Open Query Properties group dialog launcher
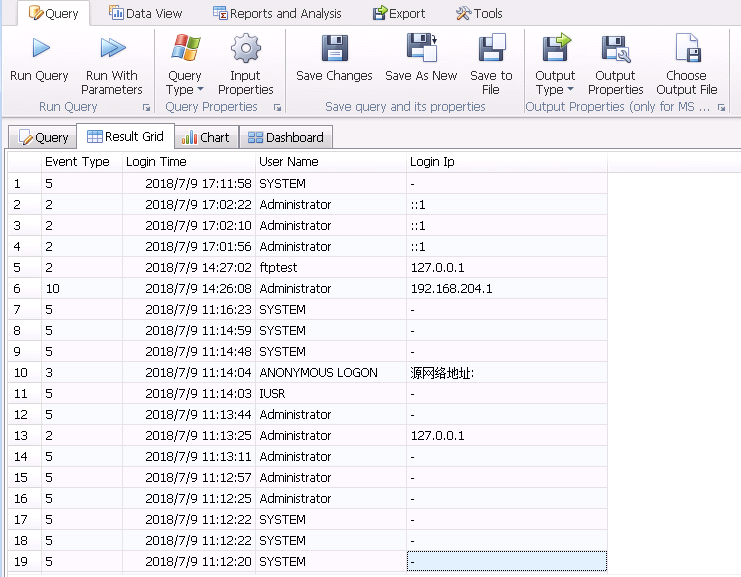 point(277,107)
